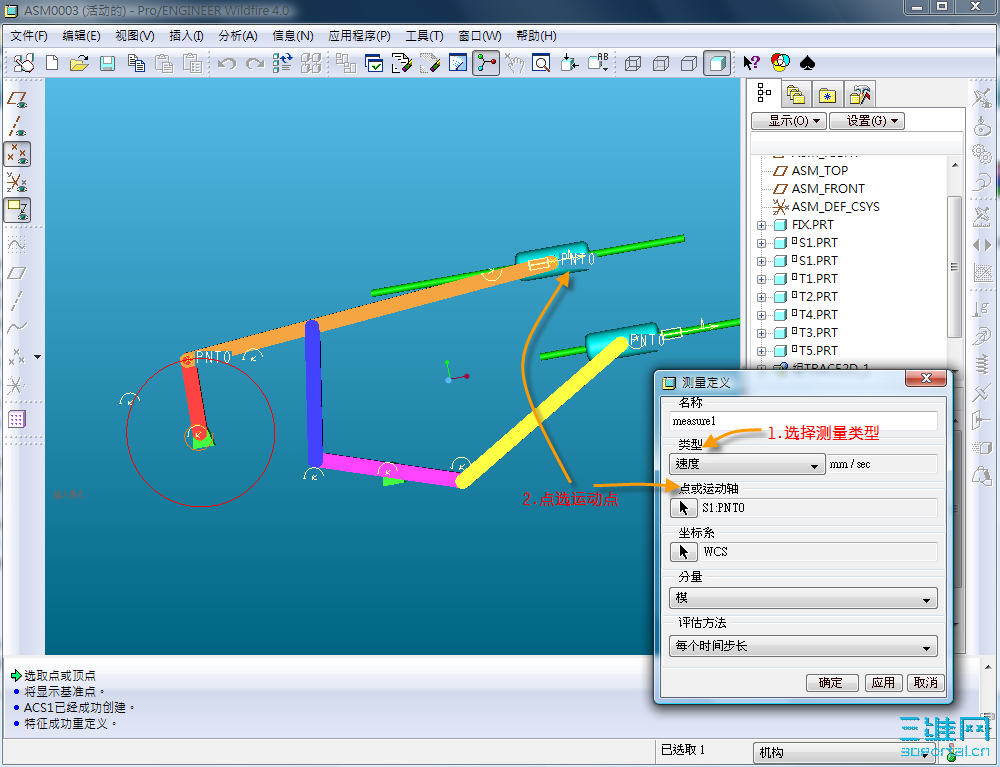Open a file with the folder icon
Viewport: 1000px width, 767px height.
[80, 63]
